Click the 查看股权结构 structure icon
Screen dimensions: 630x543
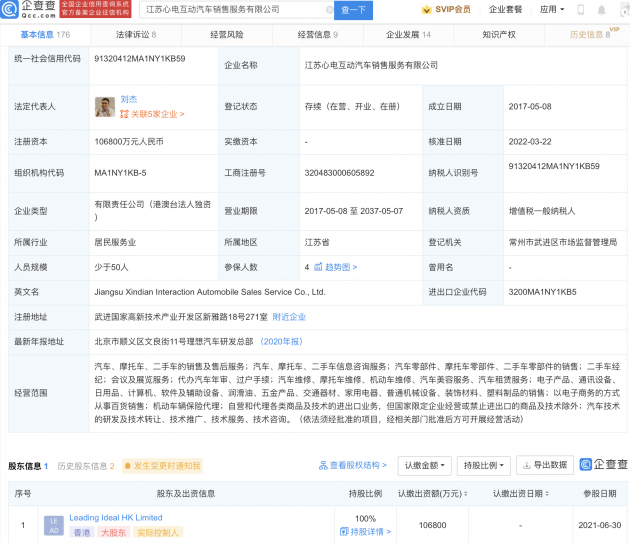coord(323,465)
